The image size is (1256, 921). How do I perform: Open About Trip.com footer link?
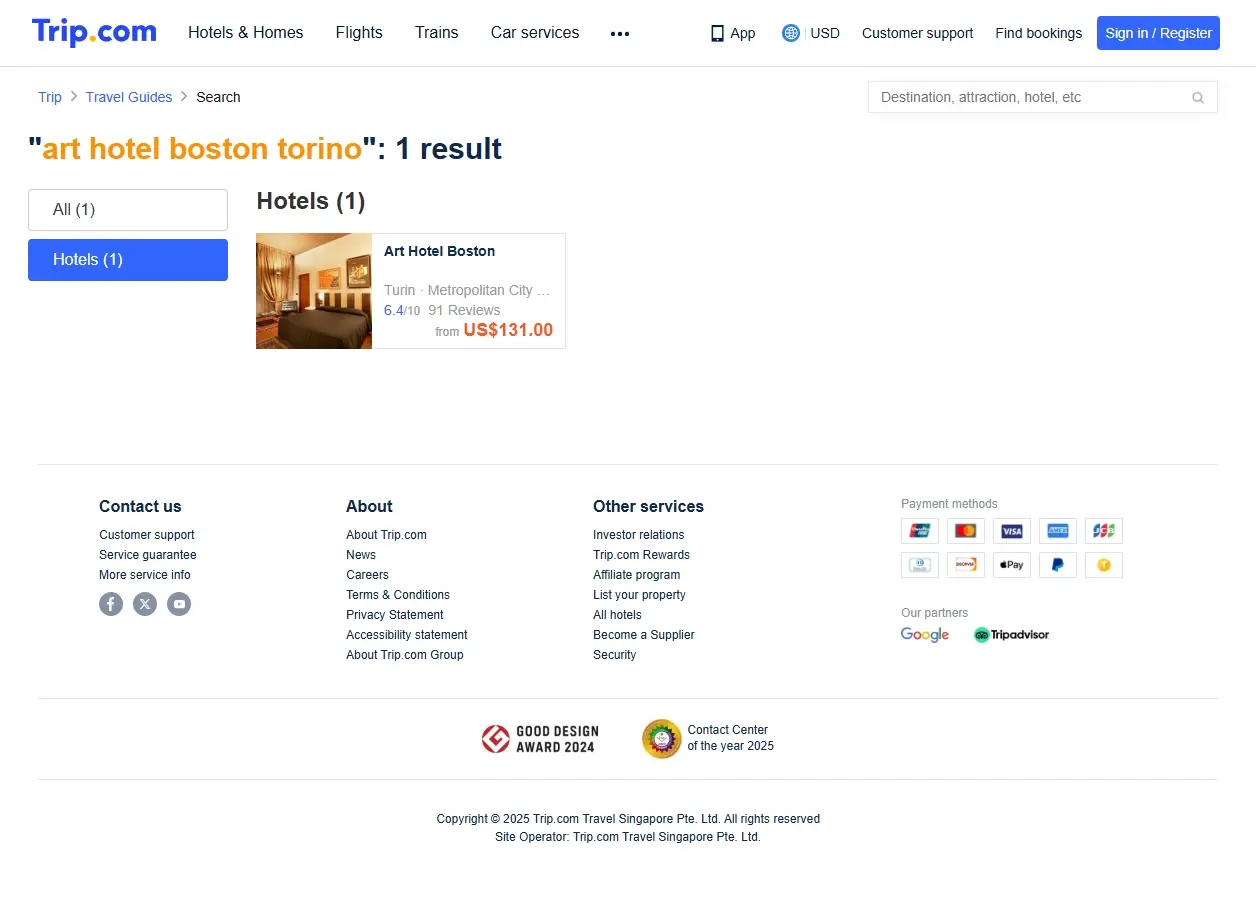(386, 535)
